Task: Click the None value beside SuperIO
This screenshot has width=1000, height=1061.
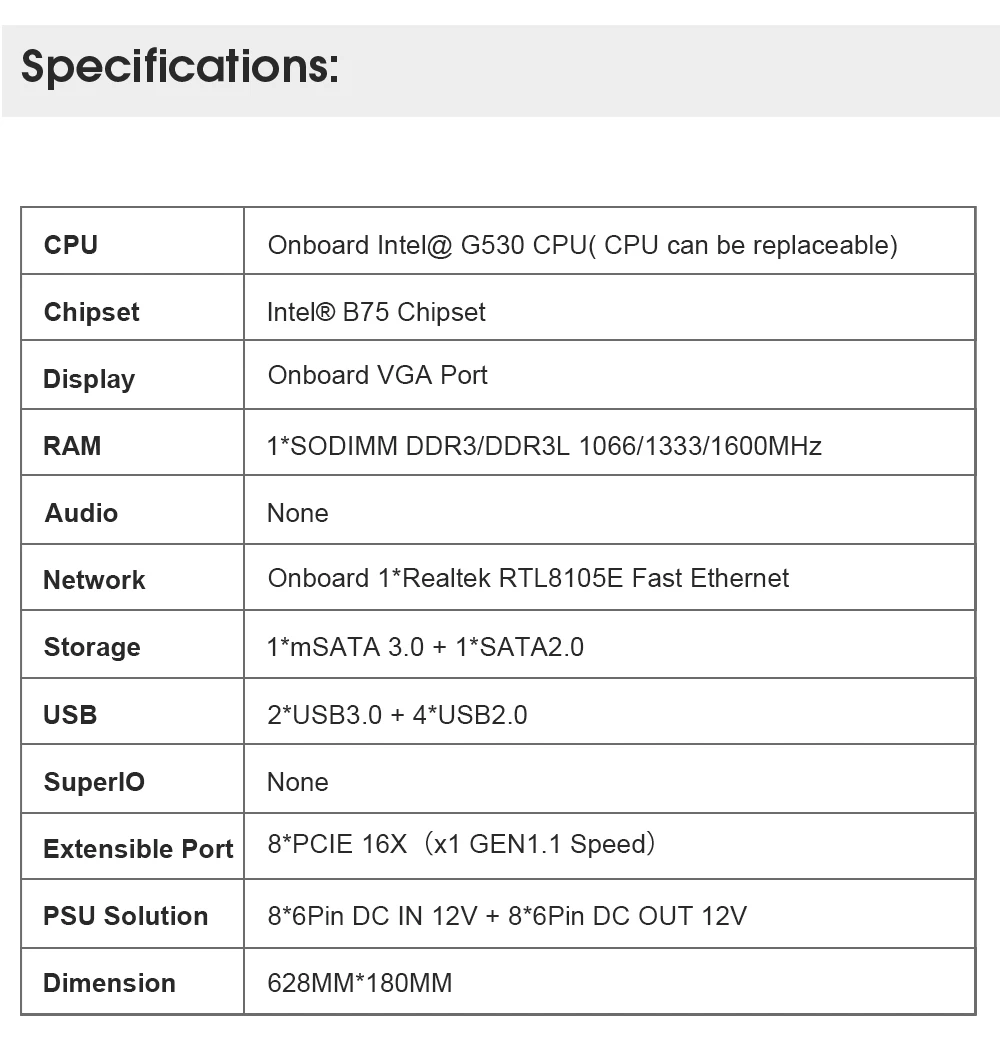Action: [297, 782]
